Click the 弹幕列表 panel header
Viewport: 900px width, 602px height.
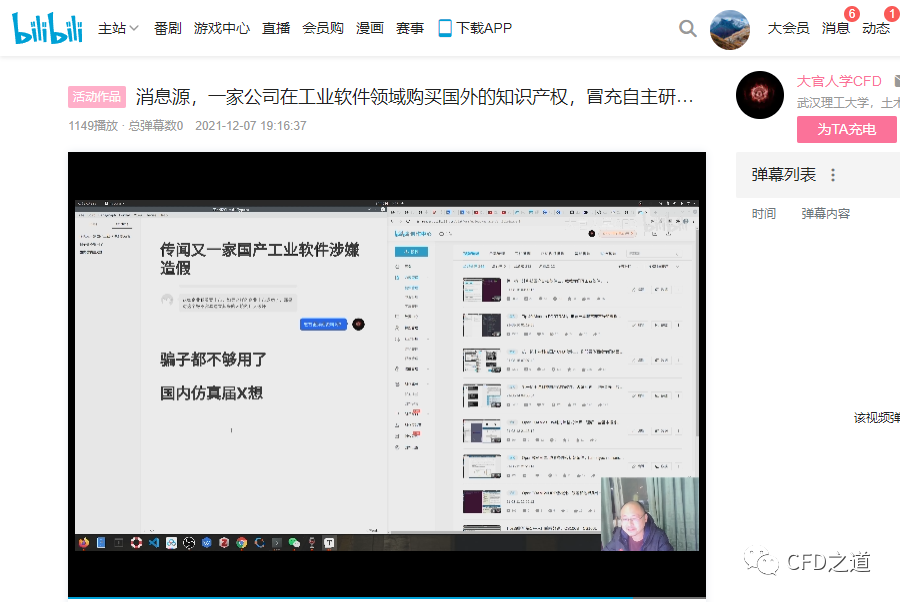click(x=783, y=174)
